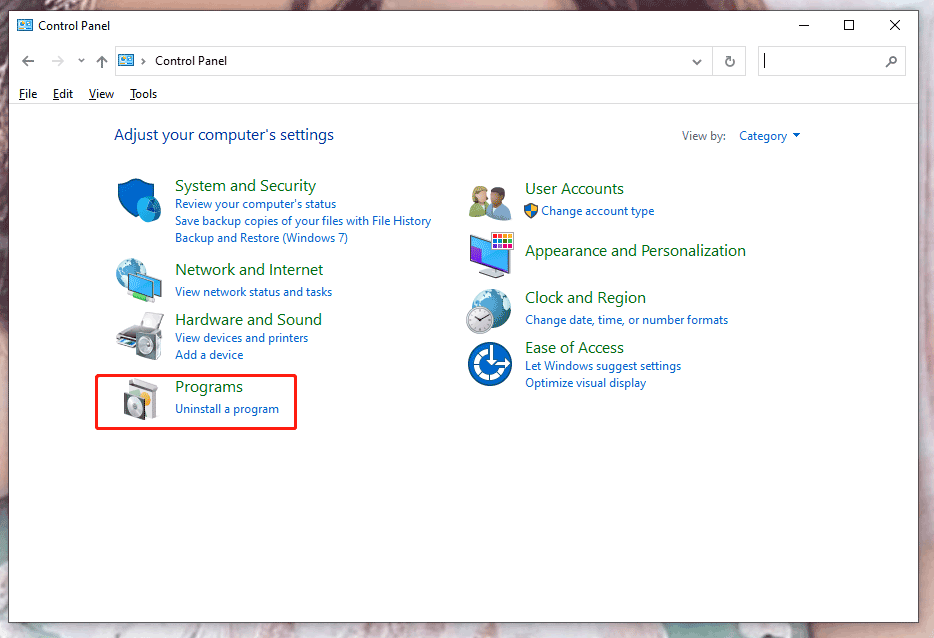
Task: Open the Tools menu
Action: [x=144, y=94]
